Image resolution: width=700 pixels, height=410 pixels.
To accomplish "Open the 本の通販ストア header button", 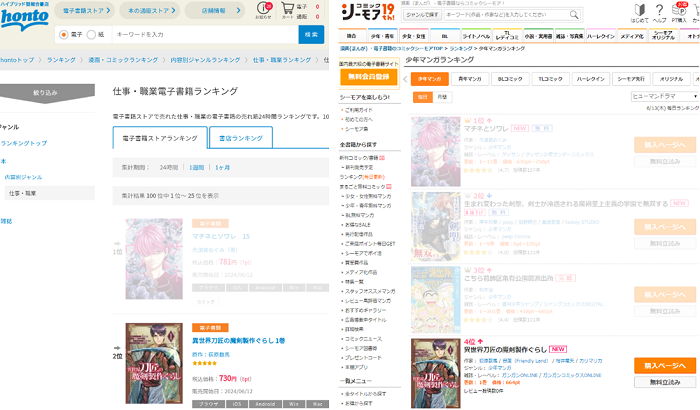I will (x=150, y=10).
